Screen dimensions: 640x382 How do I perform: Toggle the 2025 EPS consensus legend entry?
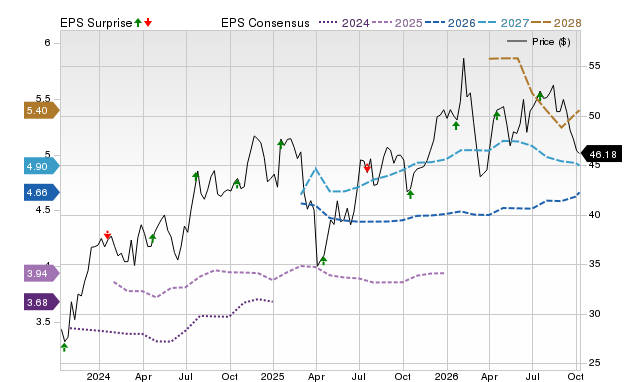pos(397,23)
